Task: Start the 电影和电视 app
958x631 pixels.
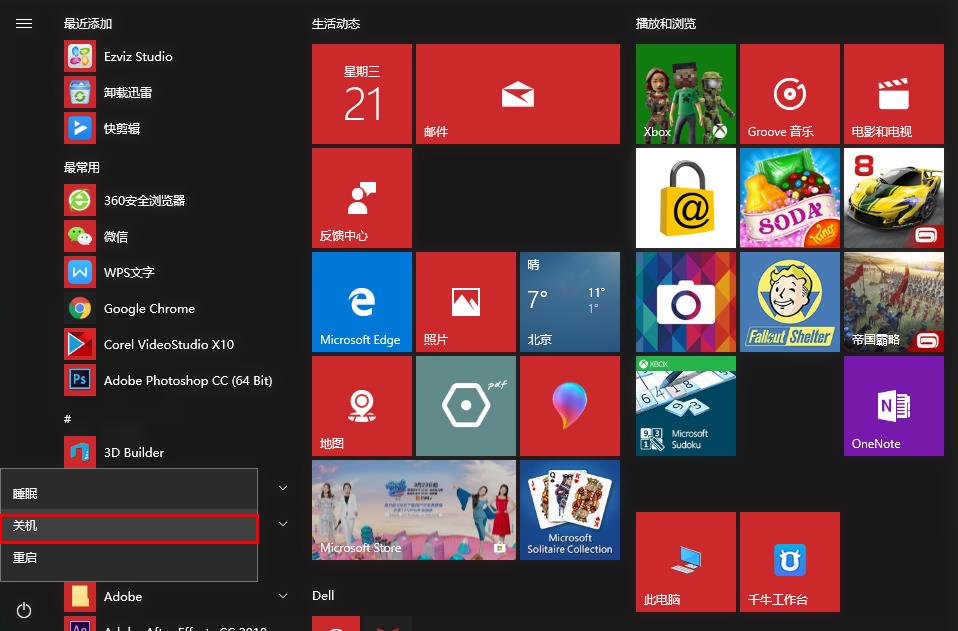Action: pos(893,93)
